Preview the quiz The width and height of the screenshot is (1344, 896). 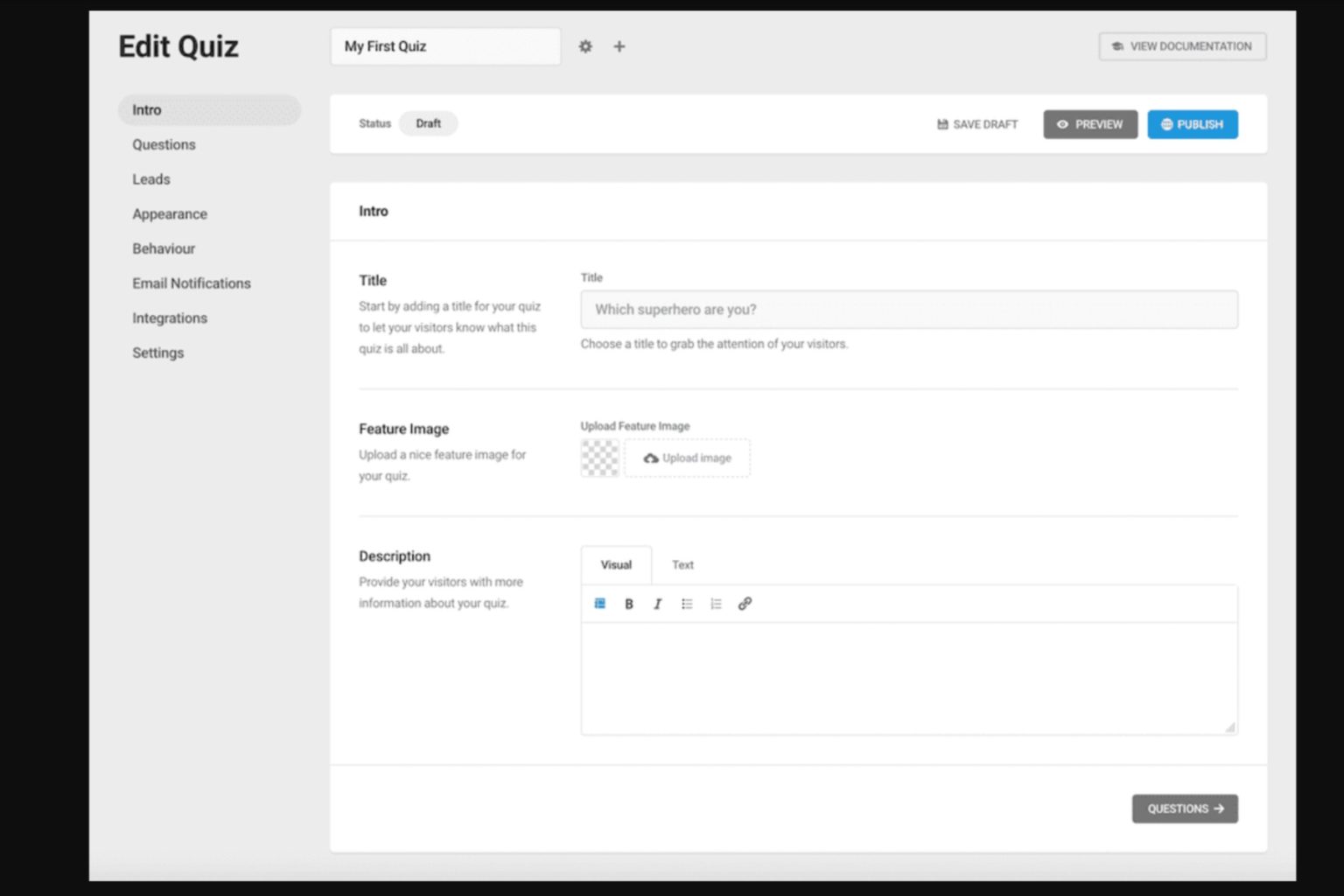[1090, 124]
